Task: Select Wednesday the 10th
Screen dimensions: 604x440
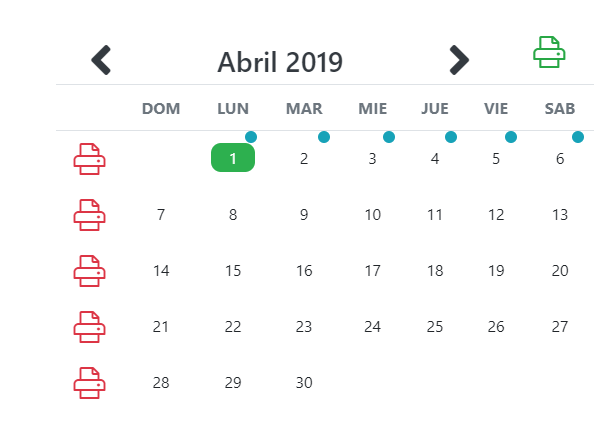Action: point(372,215)
